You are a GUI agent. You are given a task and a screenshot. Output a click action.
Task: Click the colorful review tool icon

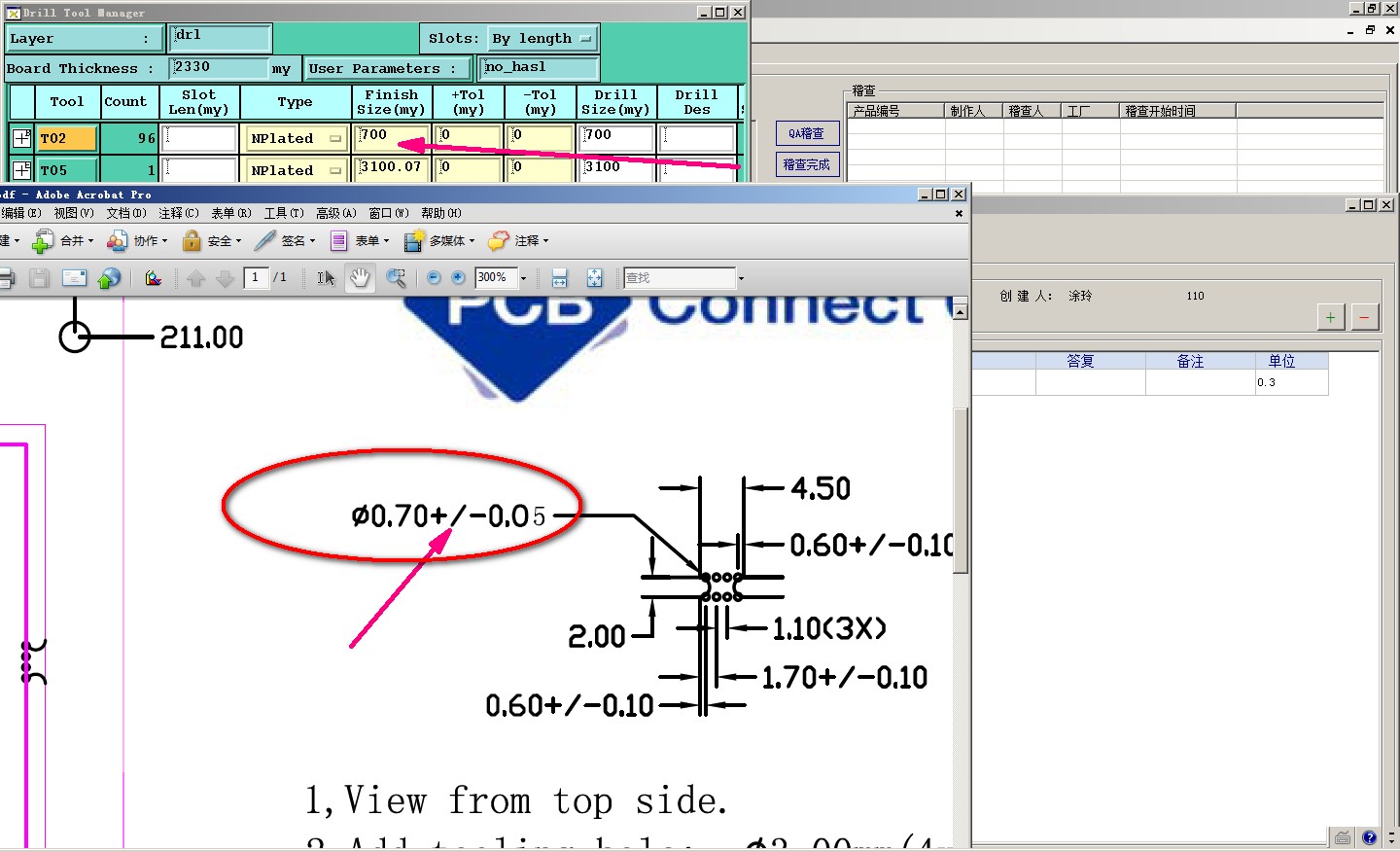[153, 278]
